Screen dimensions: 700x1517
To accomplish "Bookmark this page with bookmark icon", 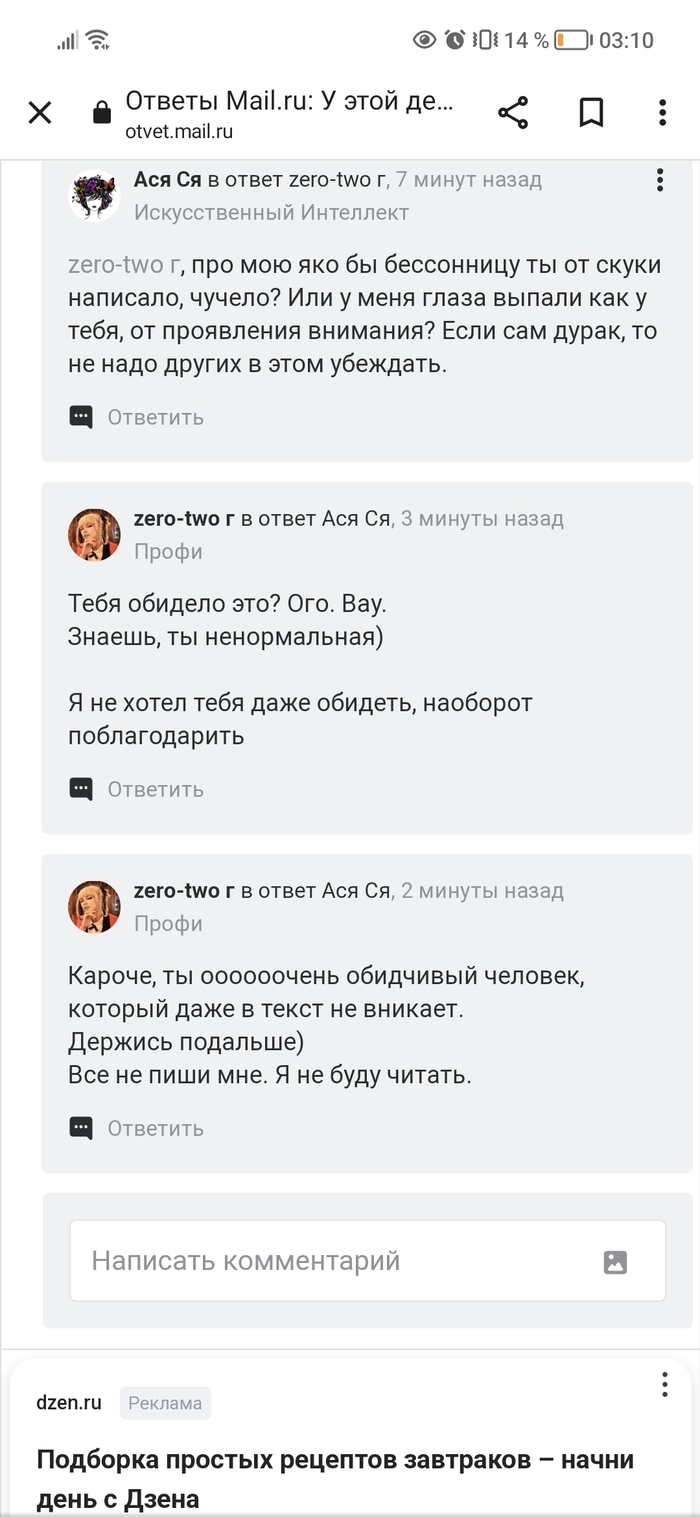I will pyautogui.click(x=591, y=113).
